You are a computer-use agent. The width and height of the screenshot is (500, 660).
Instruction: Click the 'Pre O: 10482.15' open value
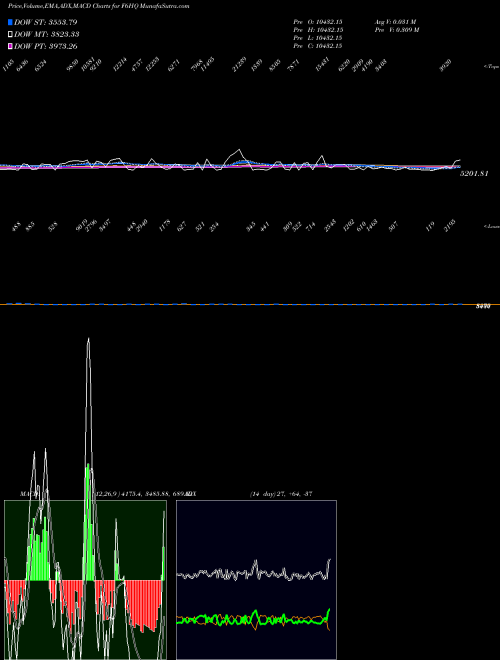[x=318, y=21]
